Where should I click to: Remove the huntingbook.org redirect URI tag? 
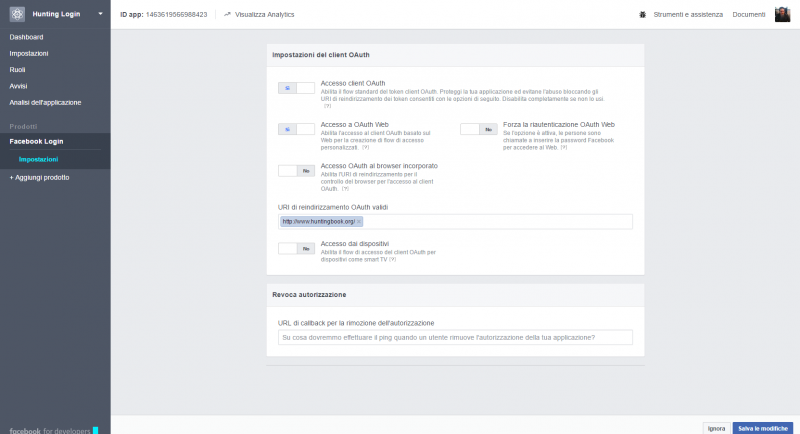coord(359,221)
